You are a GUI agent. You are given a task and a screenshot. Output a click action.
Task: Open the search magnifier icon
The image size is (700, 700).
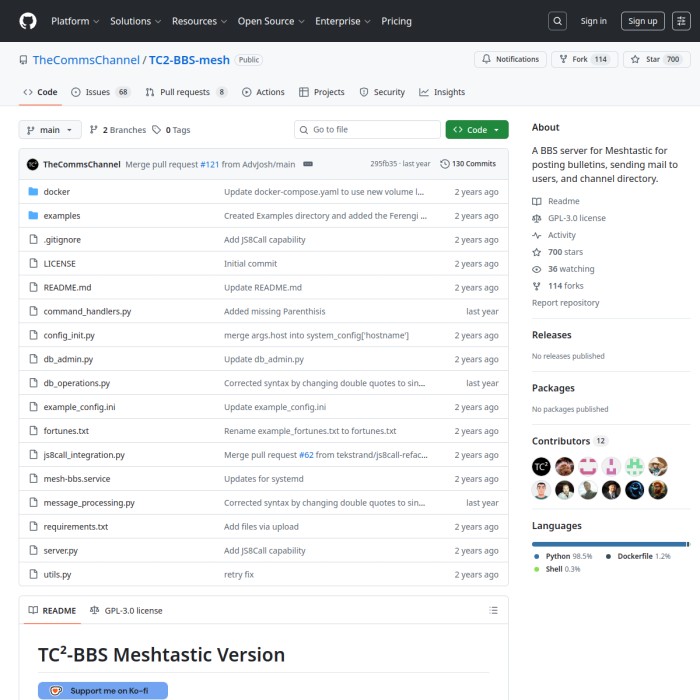click(558, 21)
